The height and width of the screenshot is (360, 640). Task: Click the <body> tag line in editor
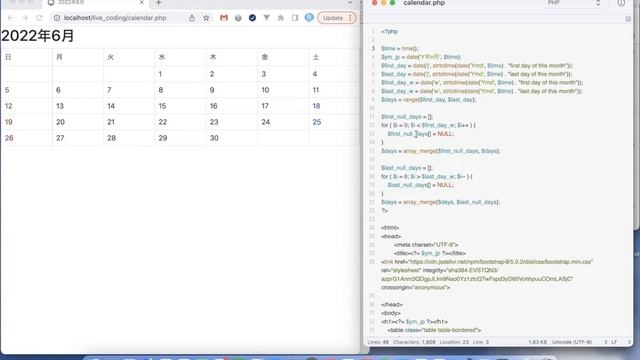click(391, 313)
